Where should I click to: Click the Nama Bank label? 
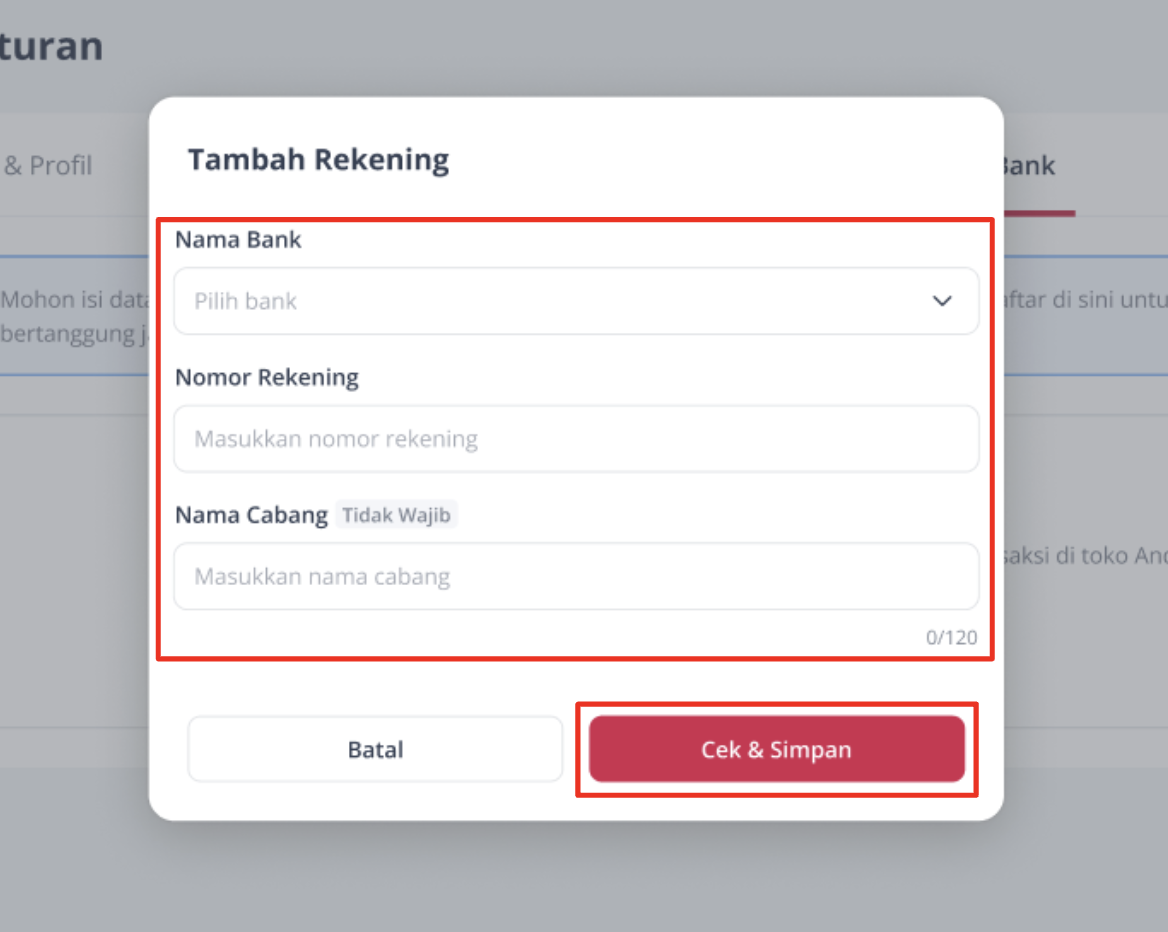point(238,240)
